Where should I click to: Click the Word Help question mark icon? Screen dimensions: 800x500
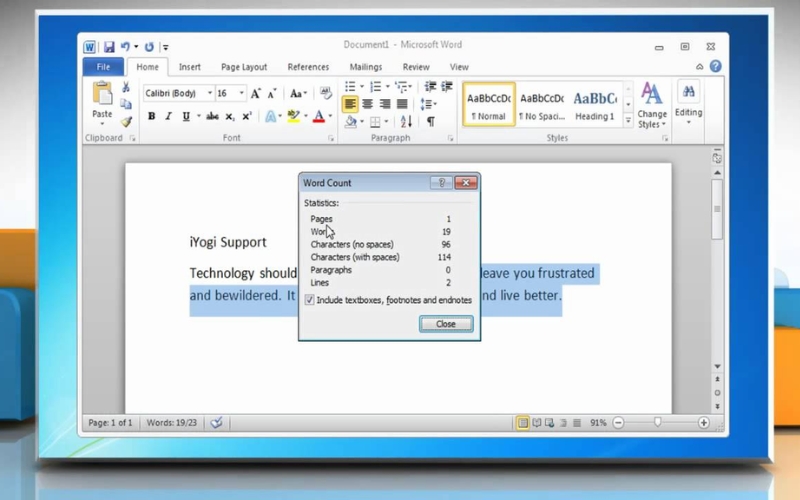[715, 66]
